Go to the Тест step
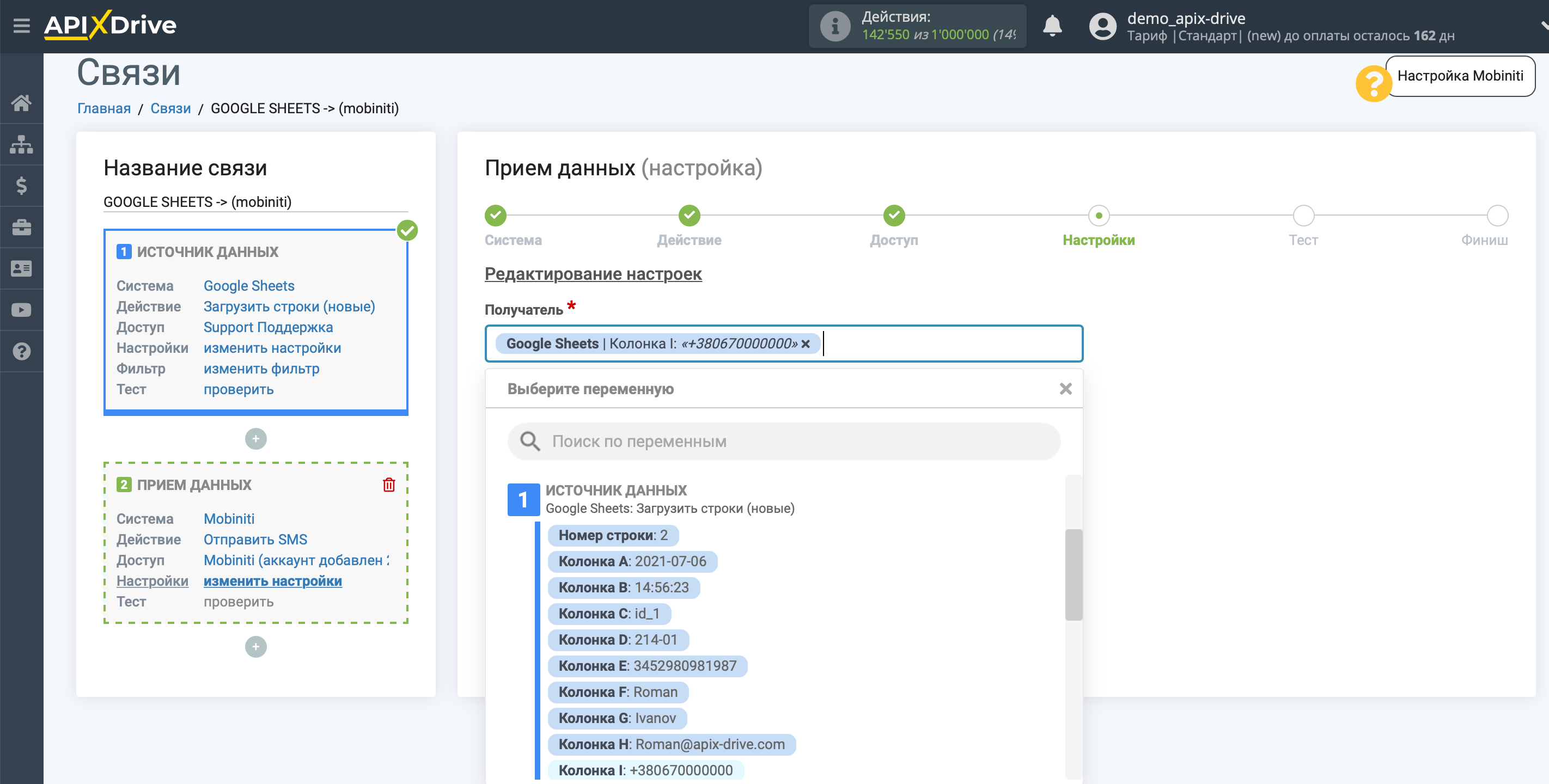Screen dimensions: 1549x784 pyautogui.click(x=1303, y=215)
